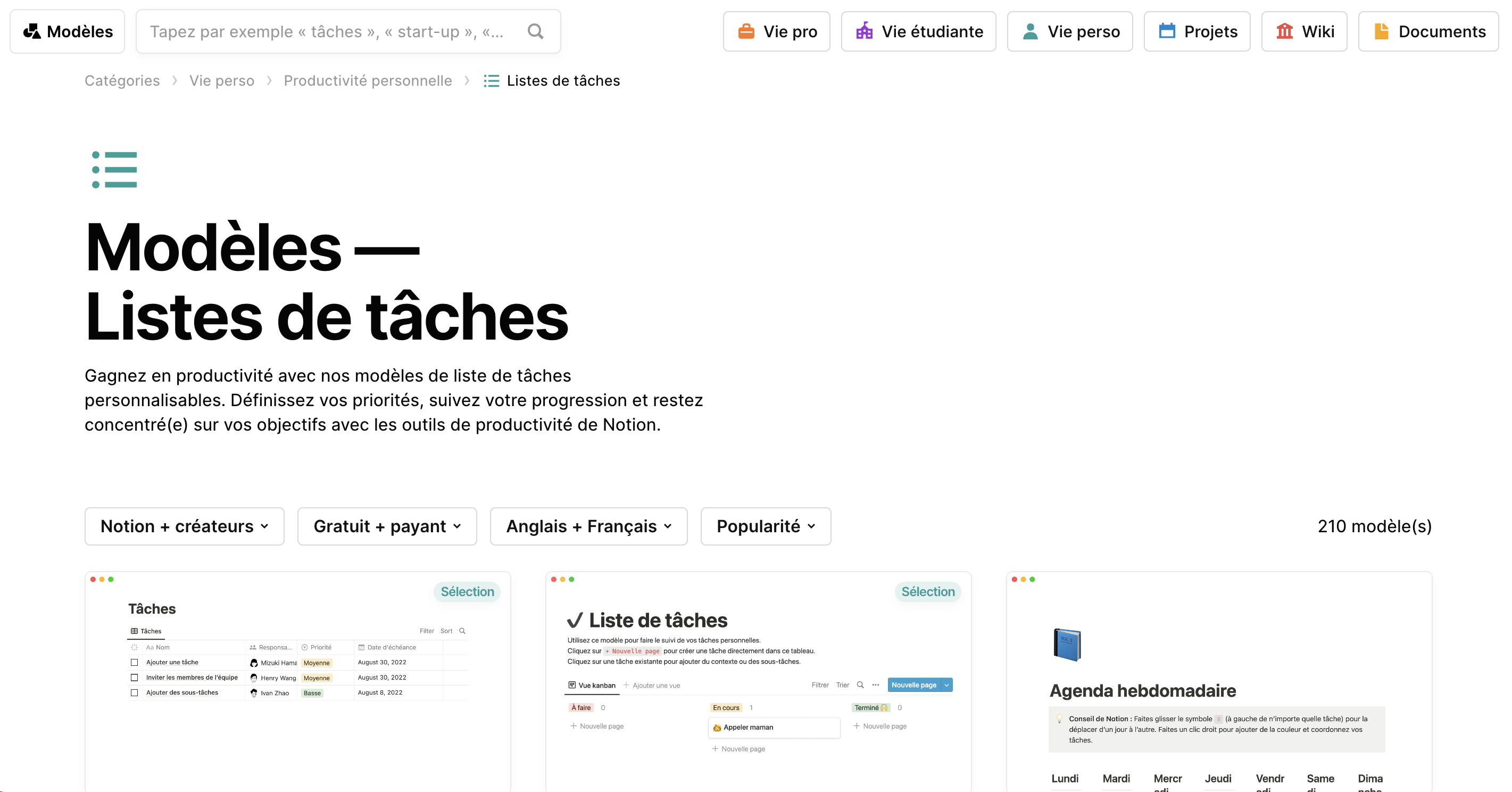Screen dimensions: 1512x792
Task: Check the 'Ajouter des sous-tâches' checkbox
Action: click(135, 693)
